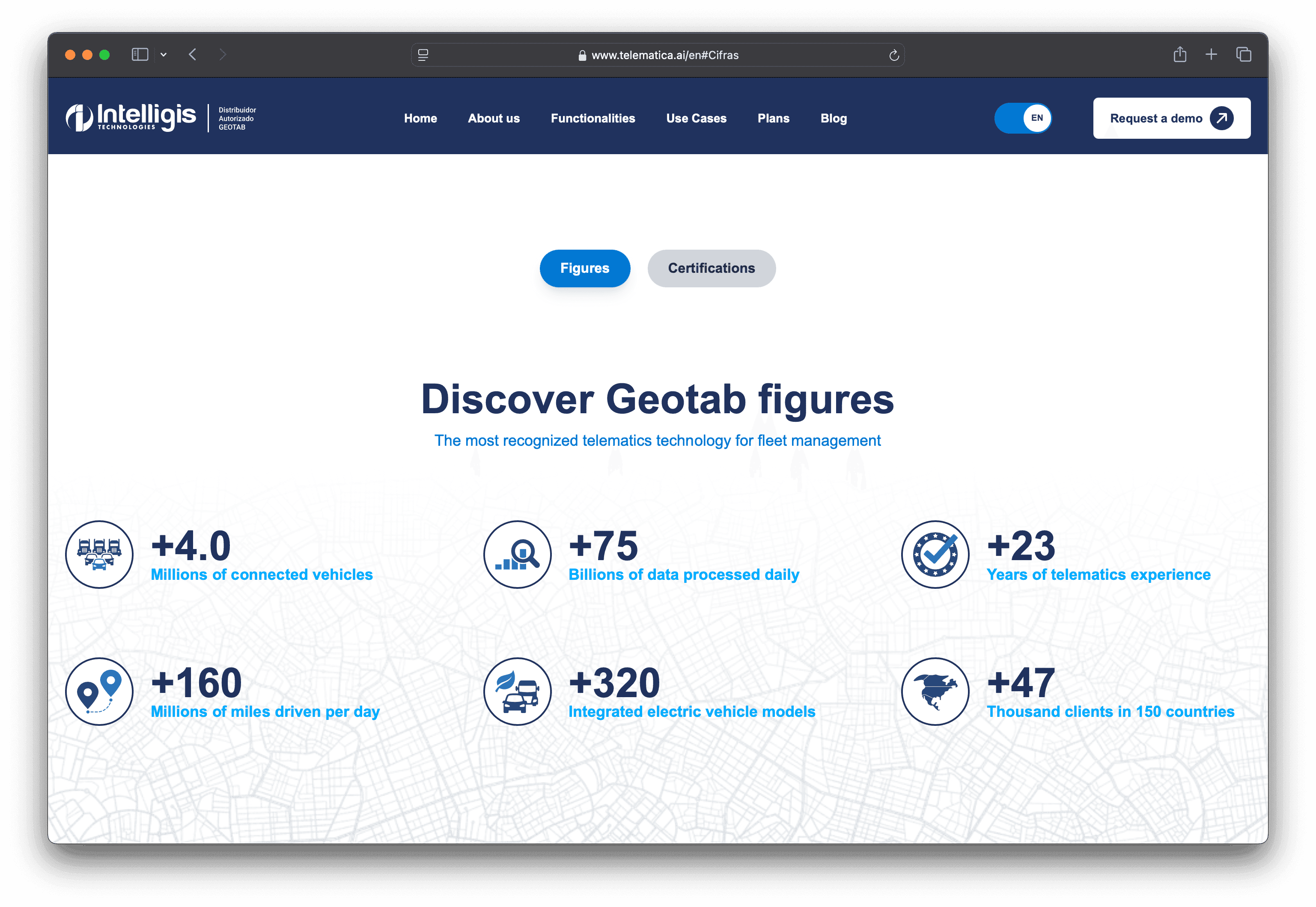Click the data analysis magnifier icon

[x=518, y=554]
